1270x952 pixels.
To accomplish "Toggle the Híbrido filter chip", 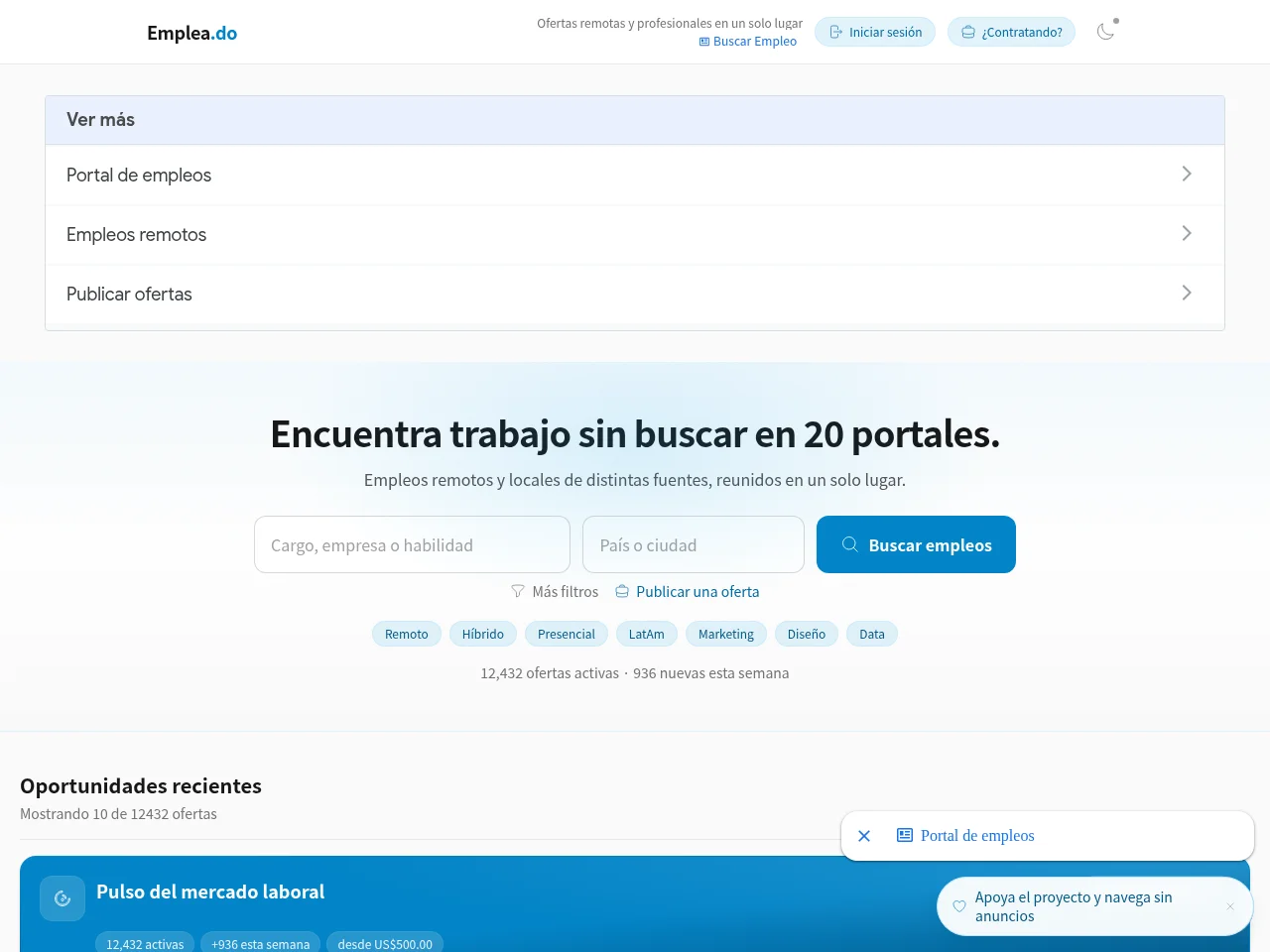I will point(483,634).
